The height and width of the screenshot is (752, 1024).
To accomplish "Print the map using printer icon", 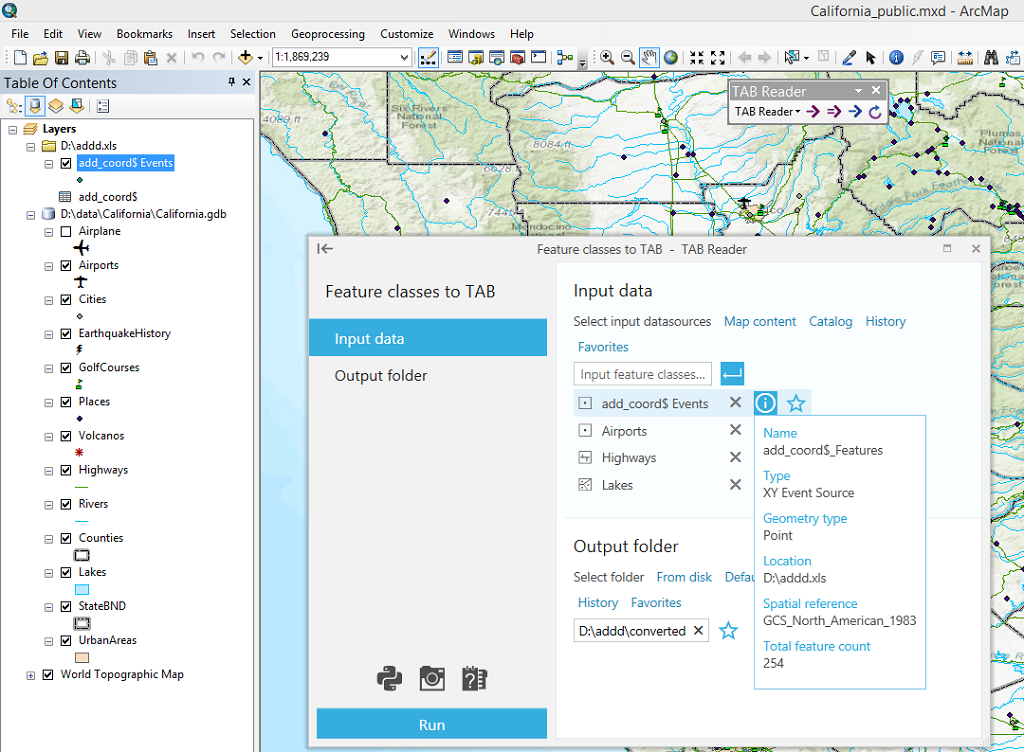I will tap(82, 58).
